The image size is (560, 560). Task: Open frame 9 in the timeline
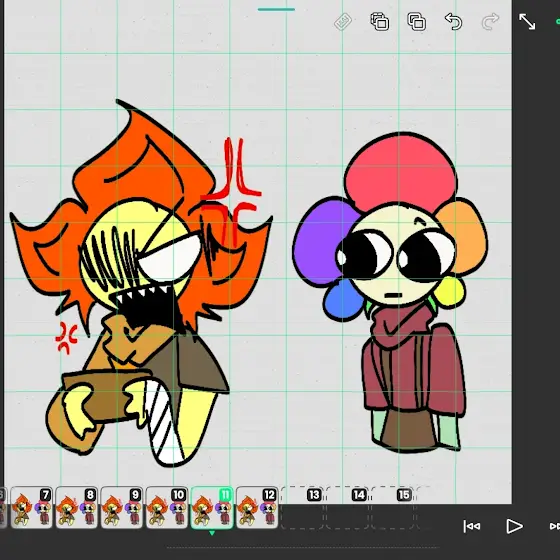tap(122, 508)
